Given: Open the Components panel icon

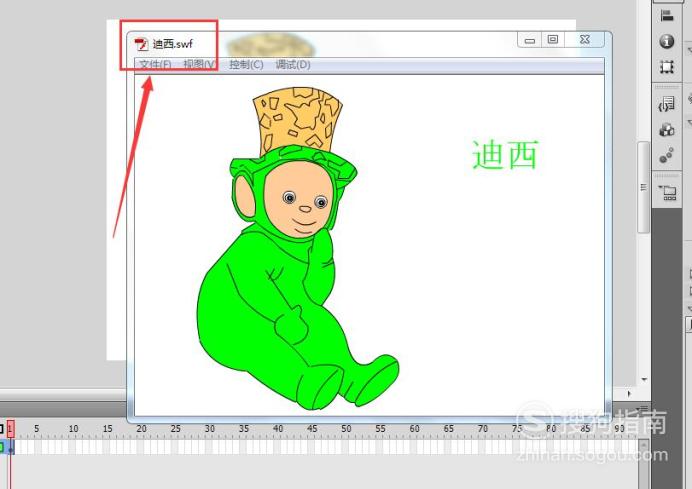Looking at the screenshot, I should click(667, 130).
